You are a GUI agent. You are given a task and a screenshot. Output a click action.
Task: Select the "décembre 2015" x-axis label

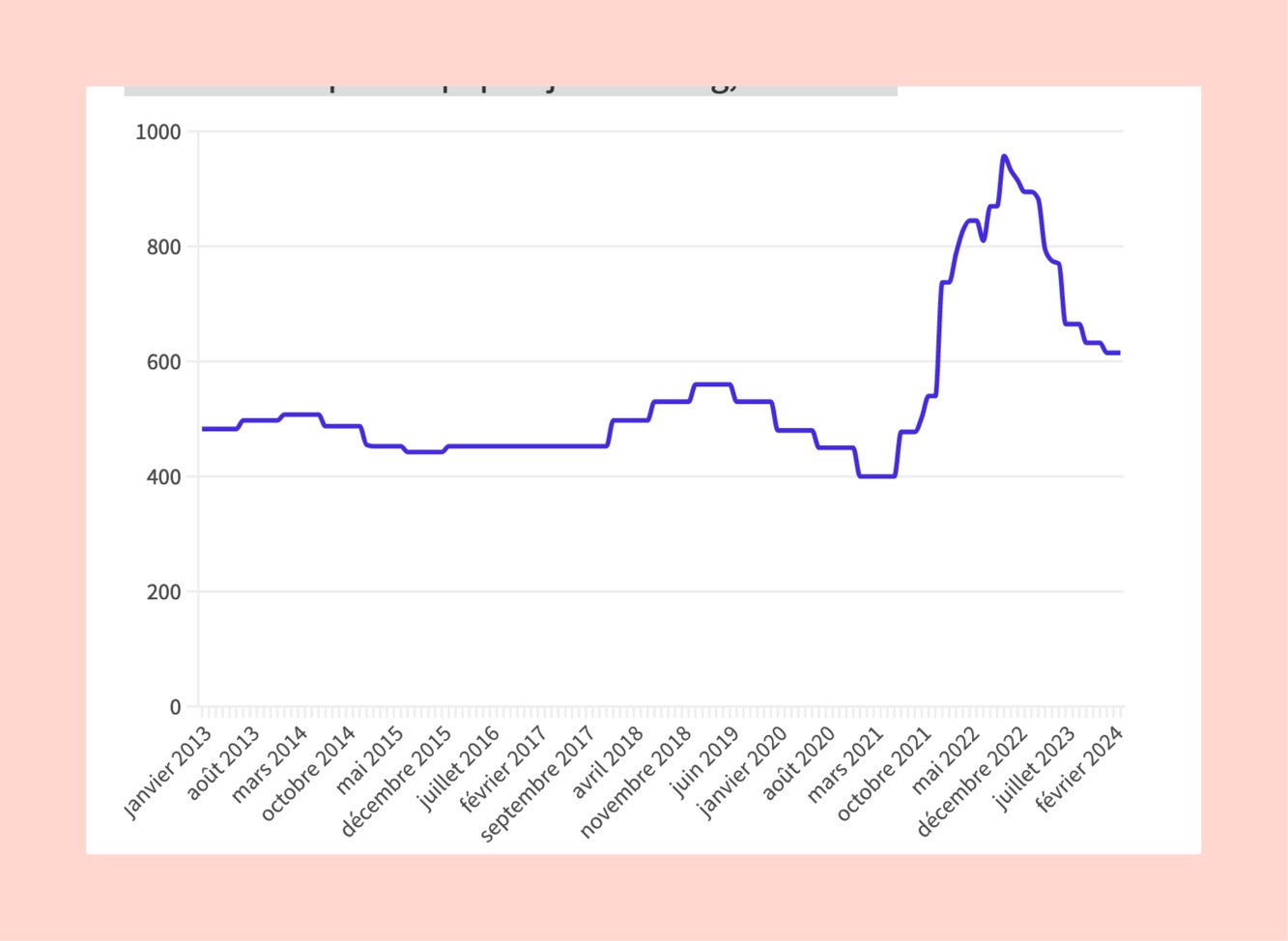pos(394,783)
